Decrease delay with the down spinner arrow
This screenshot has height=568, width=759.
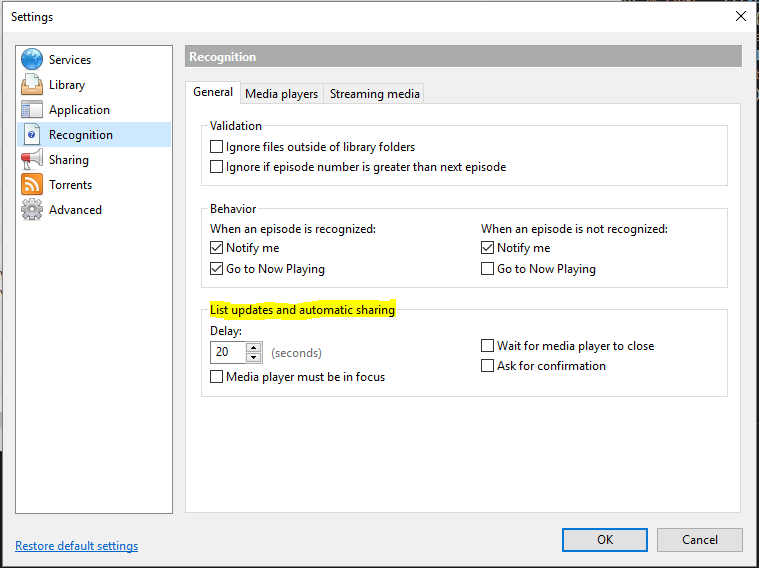coord(254,357)
